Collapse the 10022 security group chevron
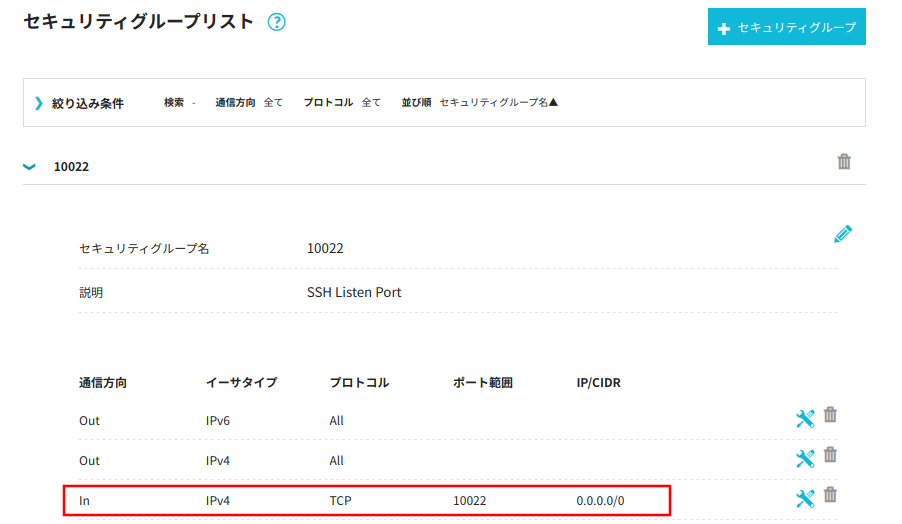Viewport: 902px width, 524px height. click(x=29, y=167)
